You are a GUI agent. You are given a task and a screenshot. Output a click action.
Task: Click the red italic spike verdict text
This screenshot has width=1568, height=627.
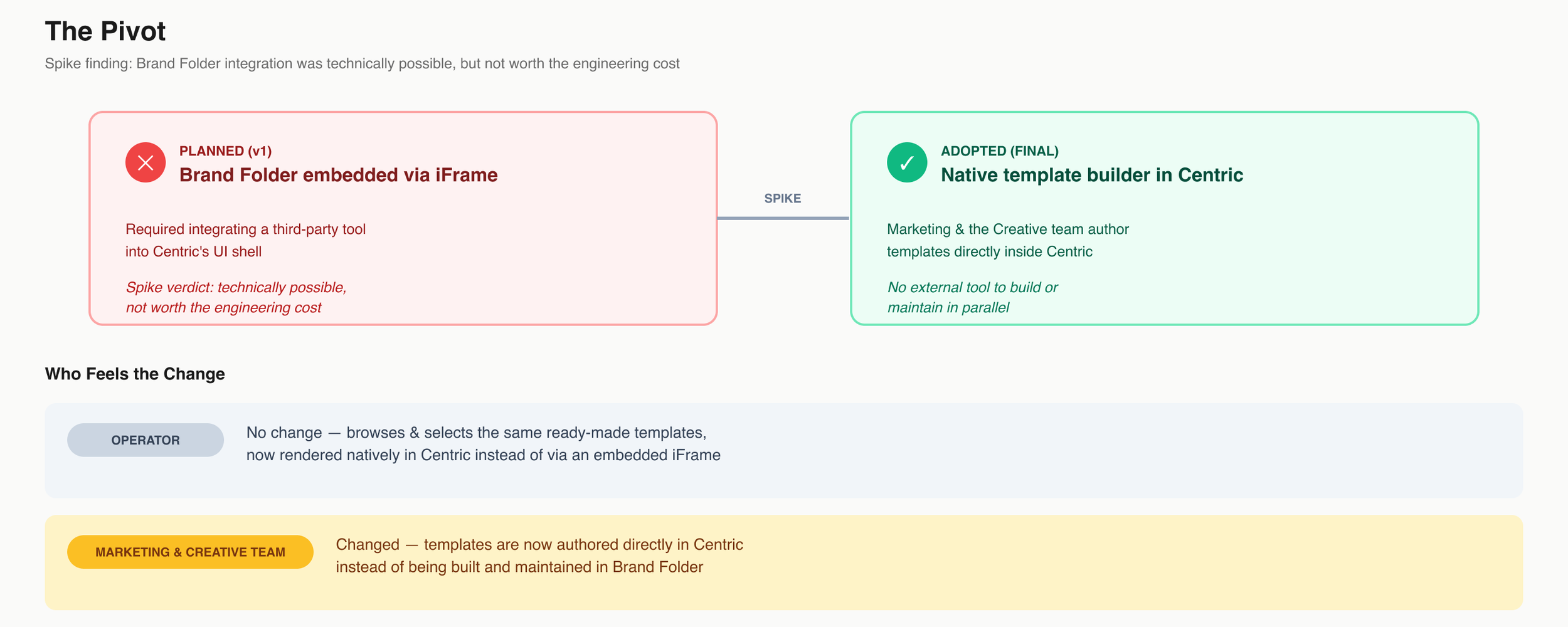tap(236, 297)
